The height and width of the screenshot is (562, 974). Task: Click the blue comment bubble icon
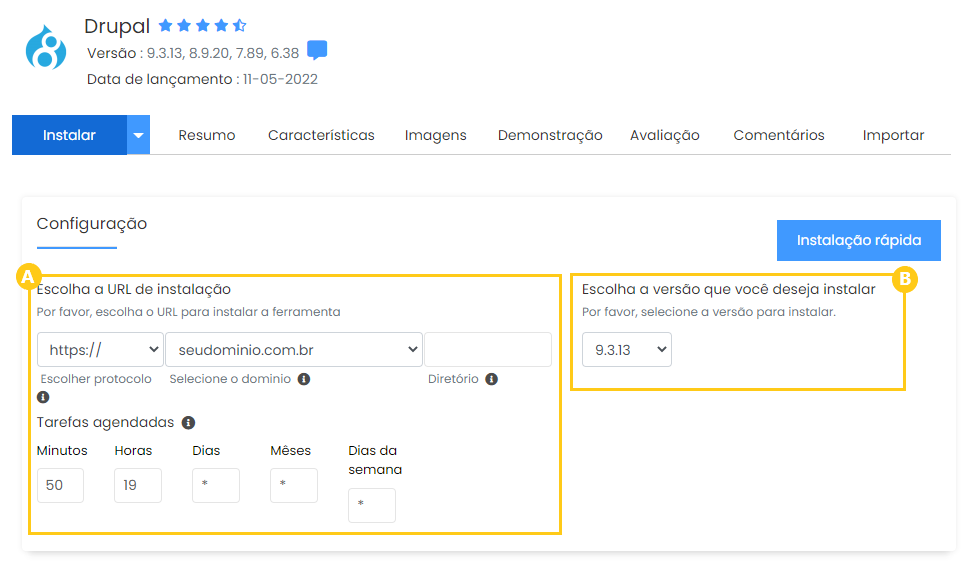317,50
